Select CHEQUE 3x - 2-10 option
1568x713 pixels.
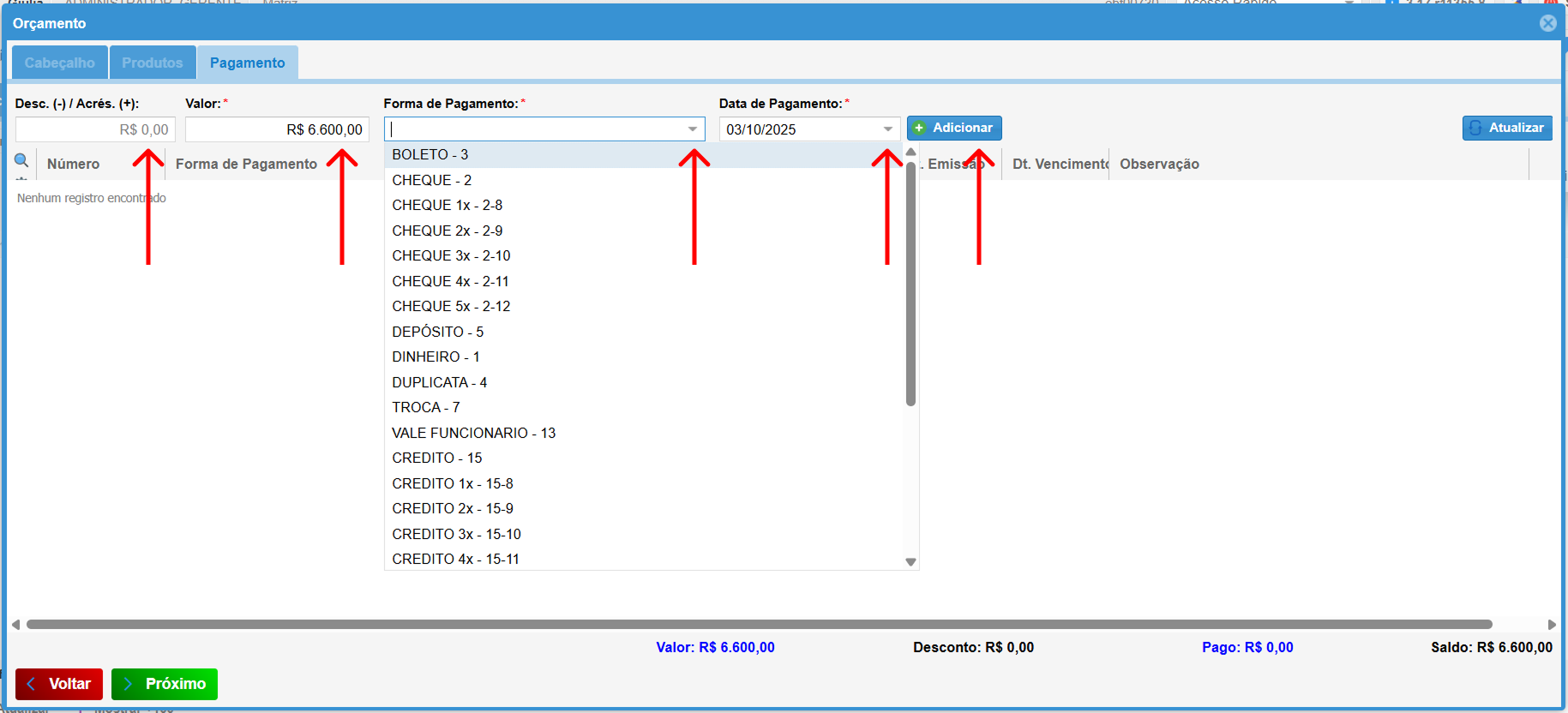click(451, 256)
